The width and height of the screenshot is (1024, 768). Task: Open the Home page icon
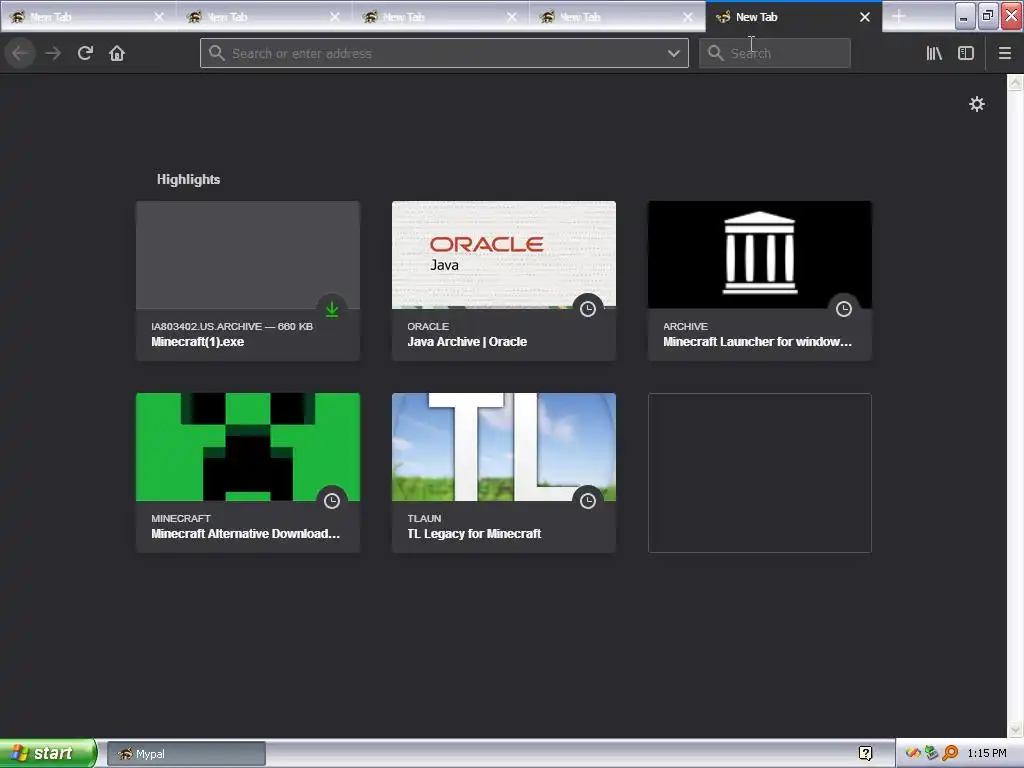pos(117,53)
